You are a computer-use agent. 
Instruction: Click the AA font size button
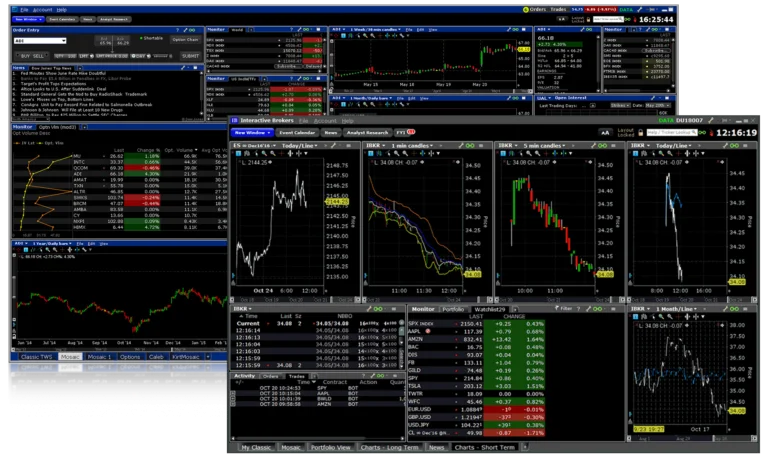[x=605, y=133]
